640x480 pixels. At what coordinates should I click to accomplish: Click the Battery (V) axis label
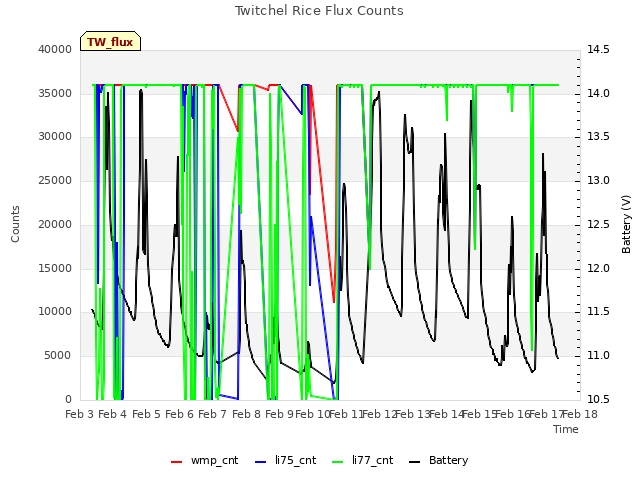pos(626,224)
